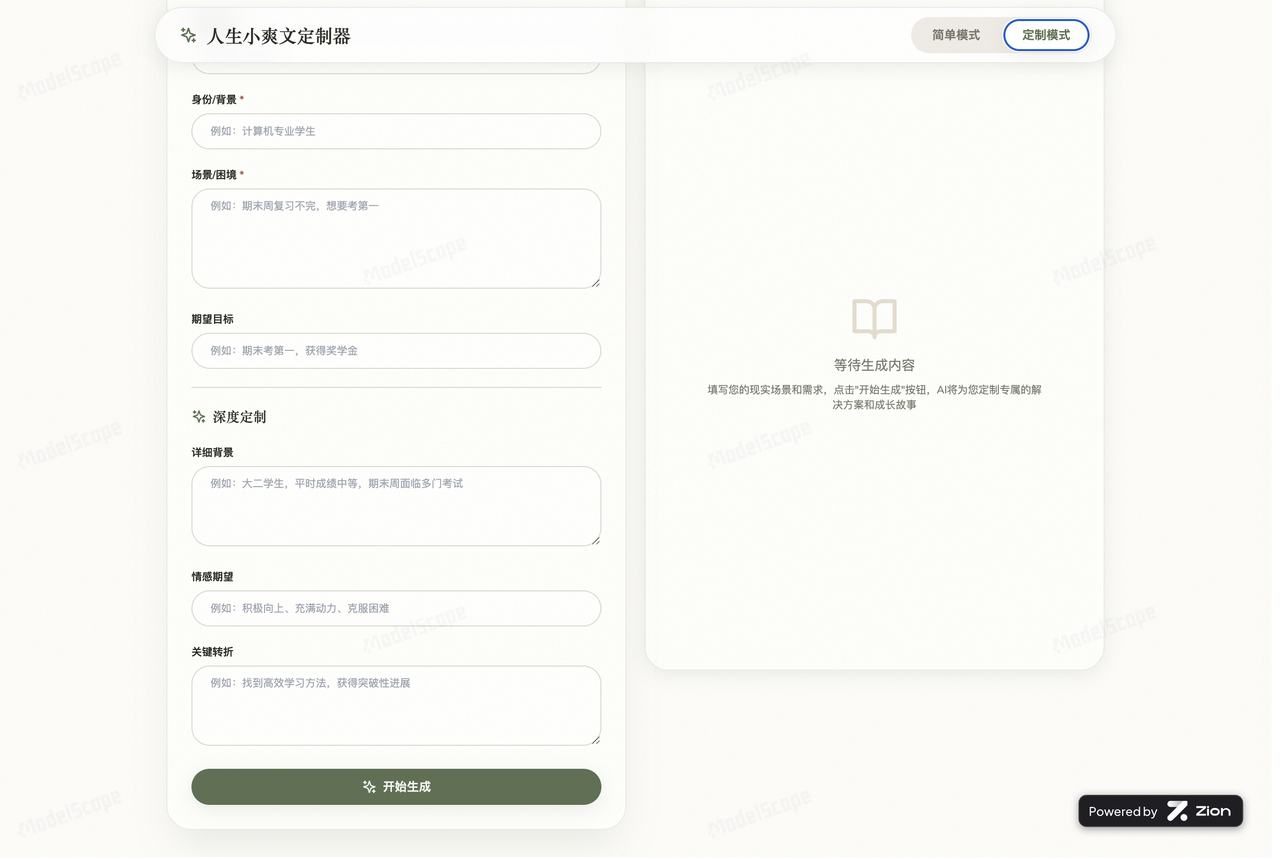The image size is (1280, 859).
Task: Open the Powered by Zion badge
Action: tap(1160, 811)
